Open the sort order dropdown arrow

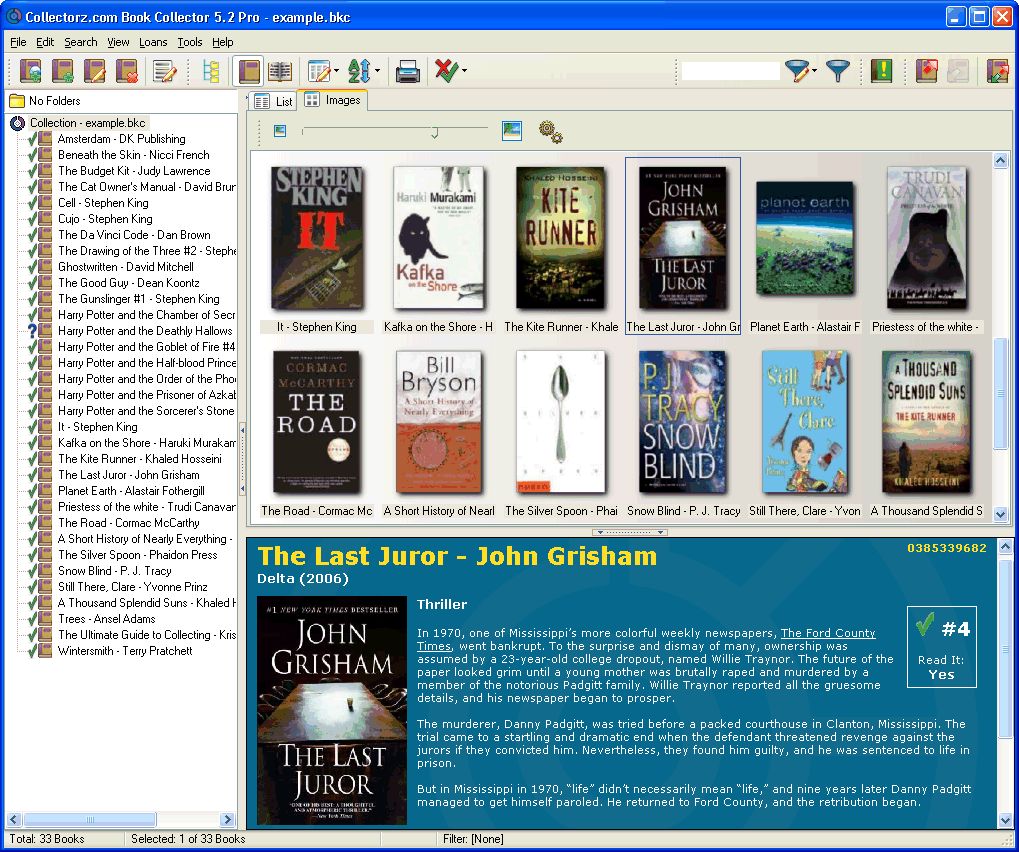(377, 71)
